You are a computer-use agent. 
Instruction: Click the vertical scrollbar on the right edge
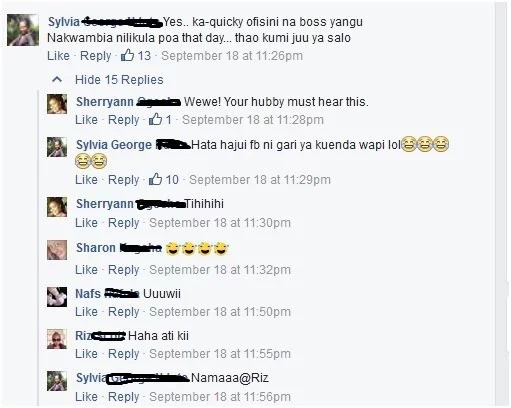click(501, 204)
